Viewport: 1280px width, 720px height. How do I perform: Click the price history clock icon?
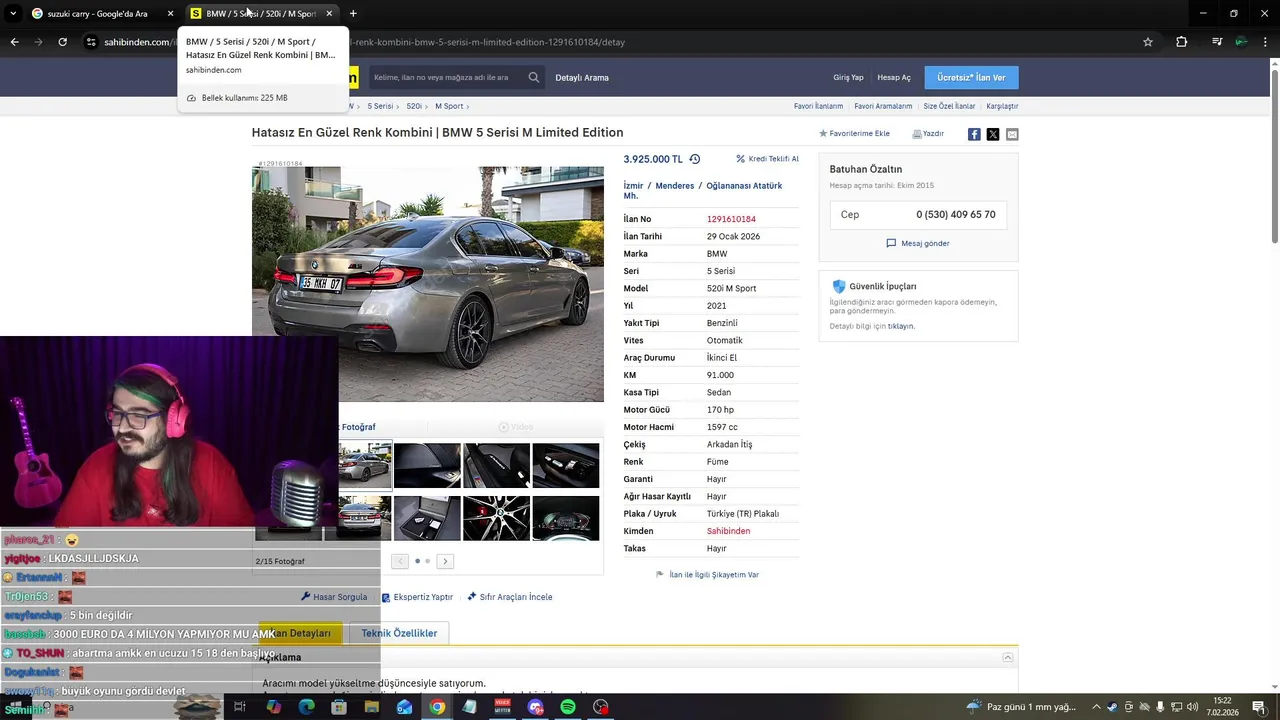[695, 159]
